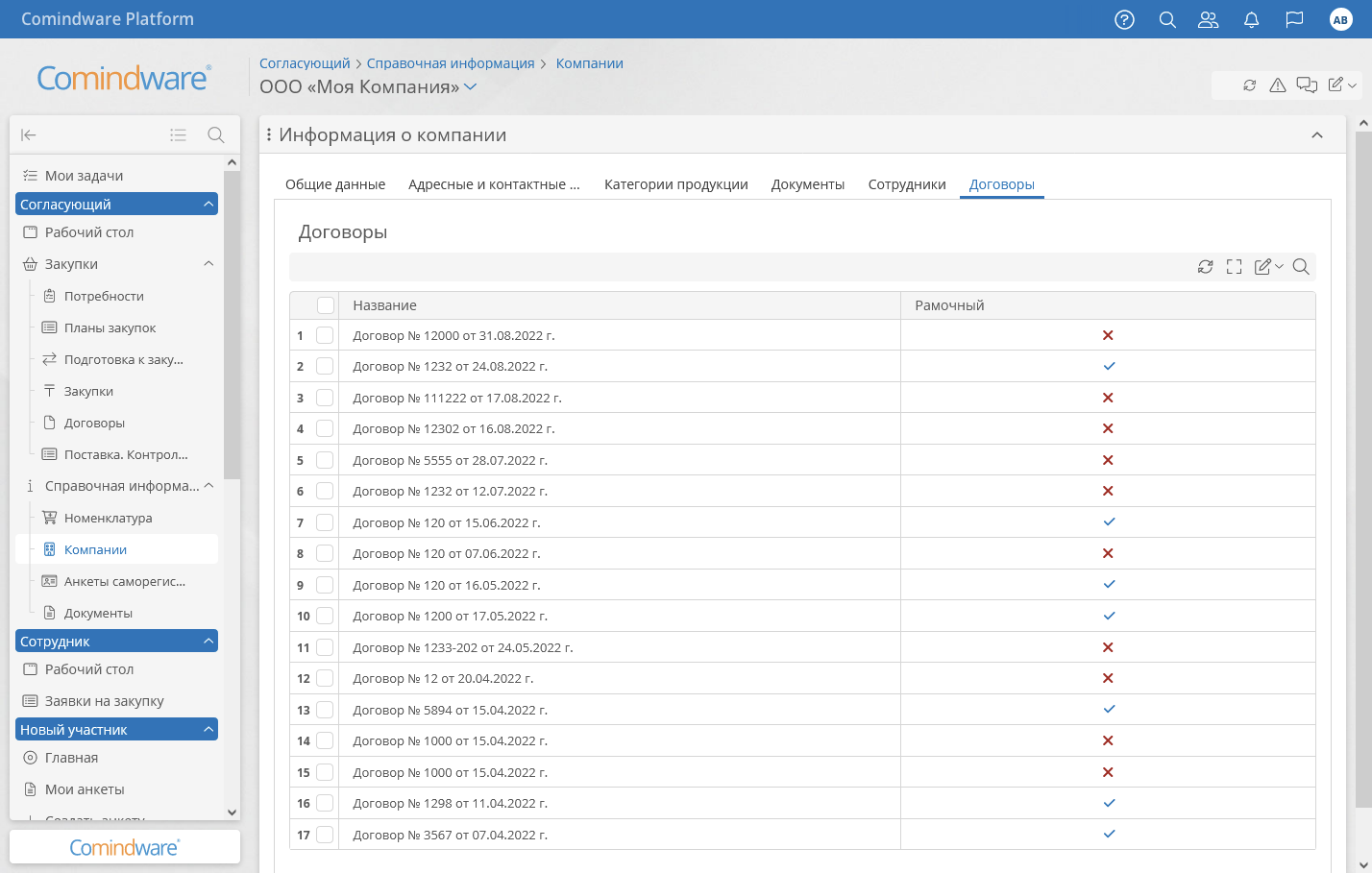Screen dimensions: 1372x873
Task: Collapse the Информация о компании panel
Action: tap(1317, 135)
